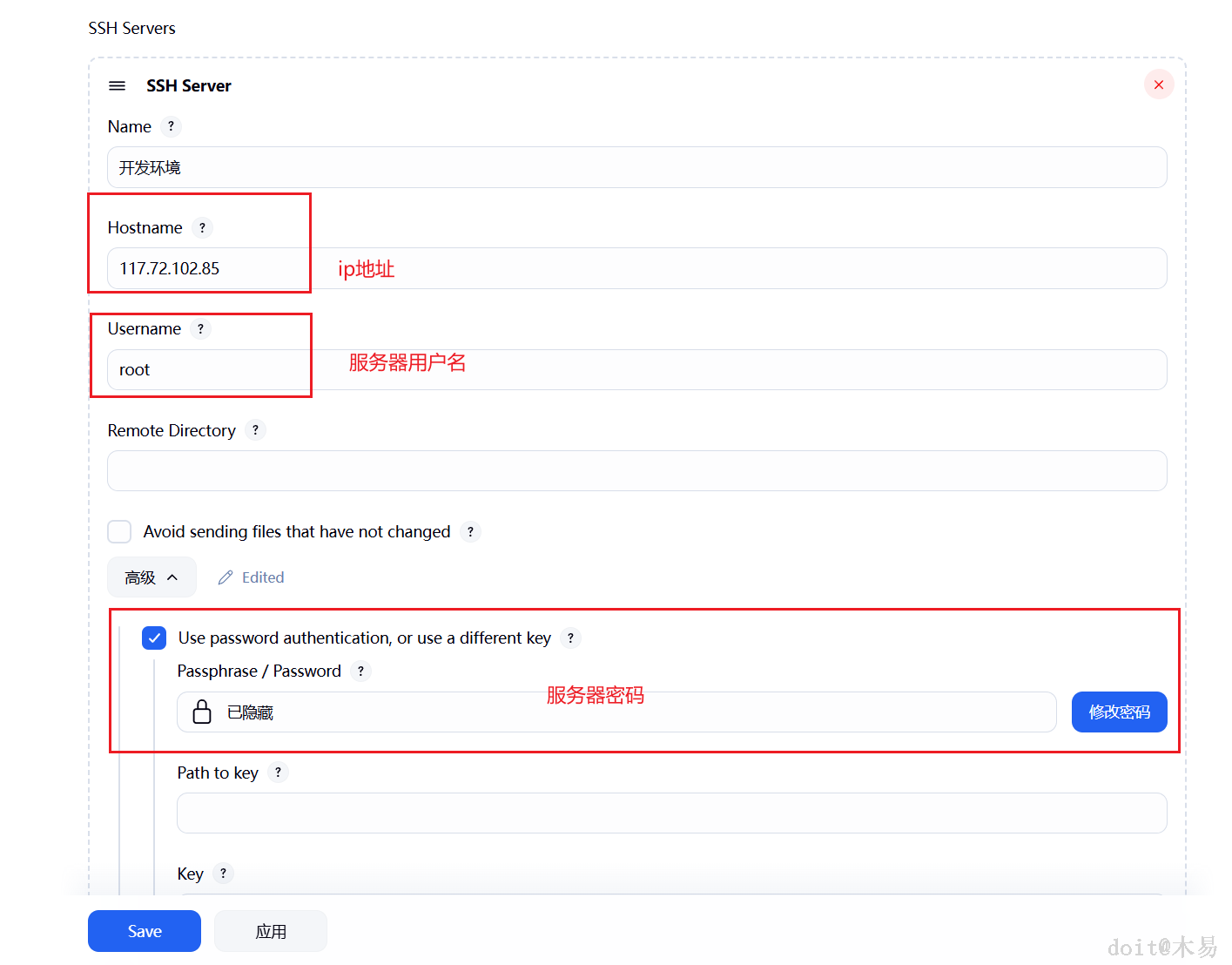Image resolution: width=1232 pixels, height=965 pixels.
Task: Collapse the 高级 advanced section
Action: [151, 577]
